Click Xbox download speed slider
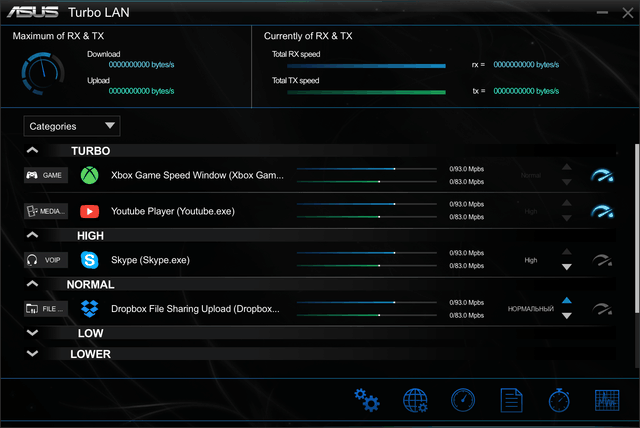The image size is (640, 428). (x=367, y=169)
